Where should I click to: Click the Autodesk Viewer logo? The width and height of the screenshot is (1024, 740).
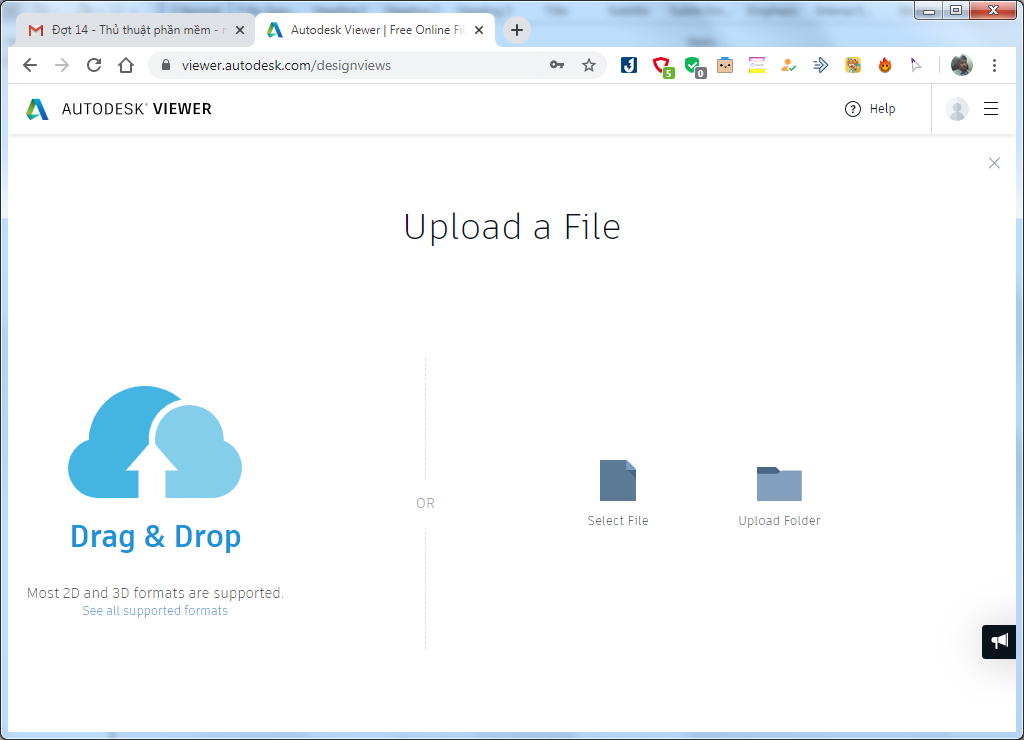(x=119, y=109)
